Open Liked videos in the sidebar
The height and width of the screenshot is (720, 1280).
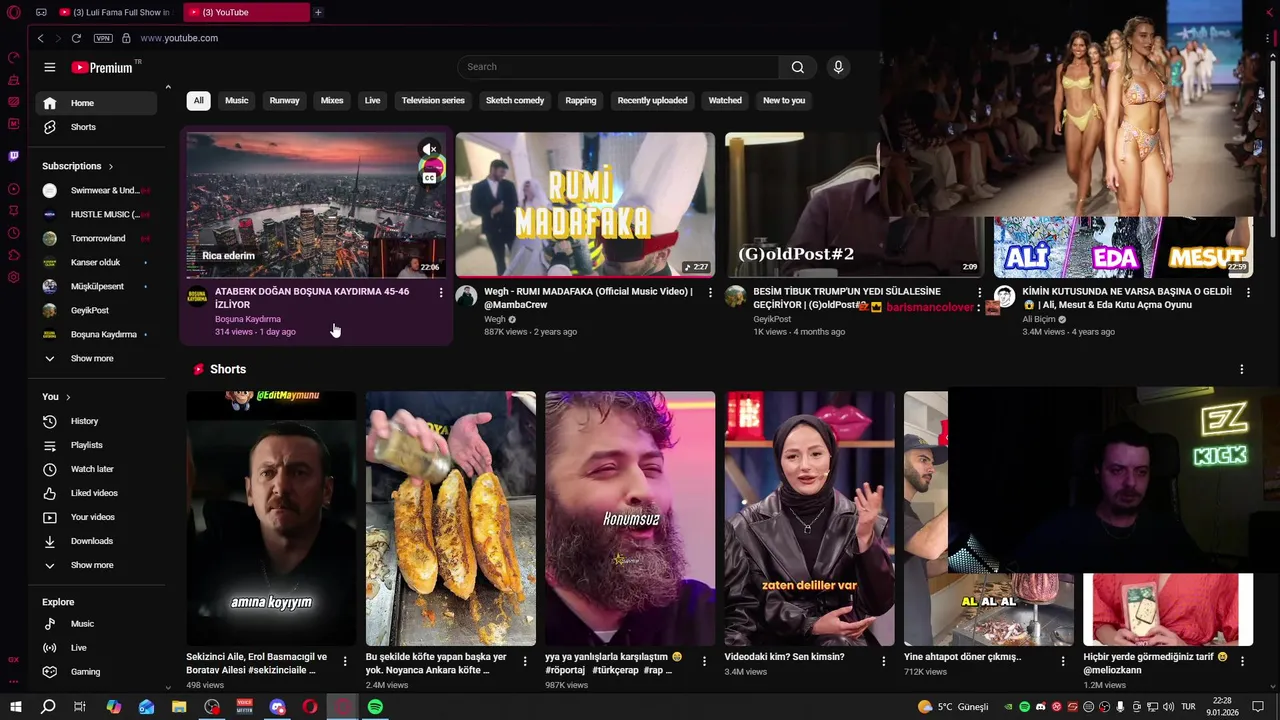pos(96,493)
